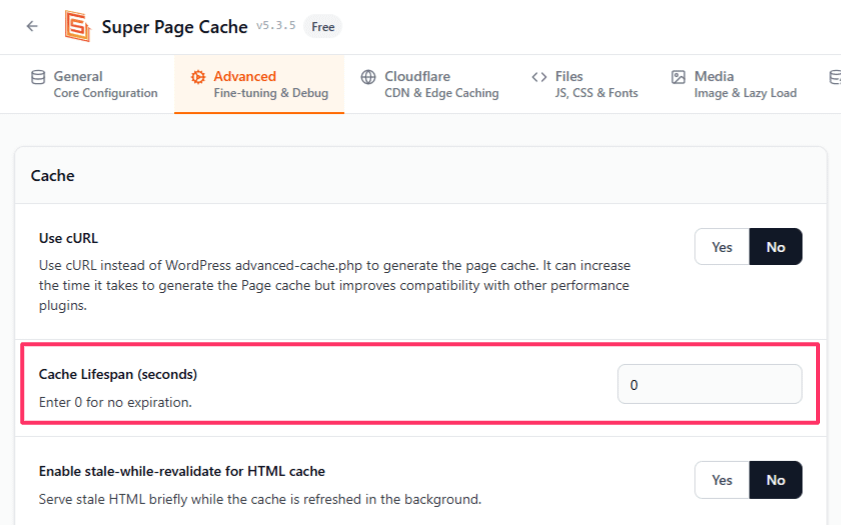The height and width of the screenshot is (525, 841).
Task: Set stale-while-revalidate to No
Action: 776,480
